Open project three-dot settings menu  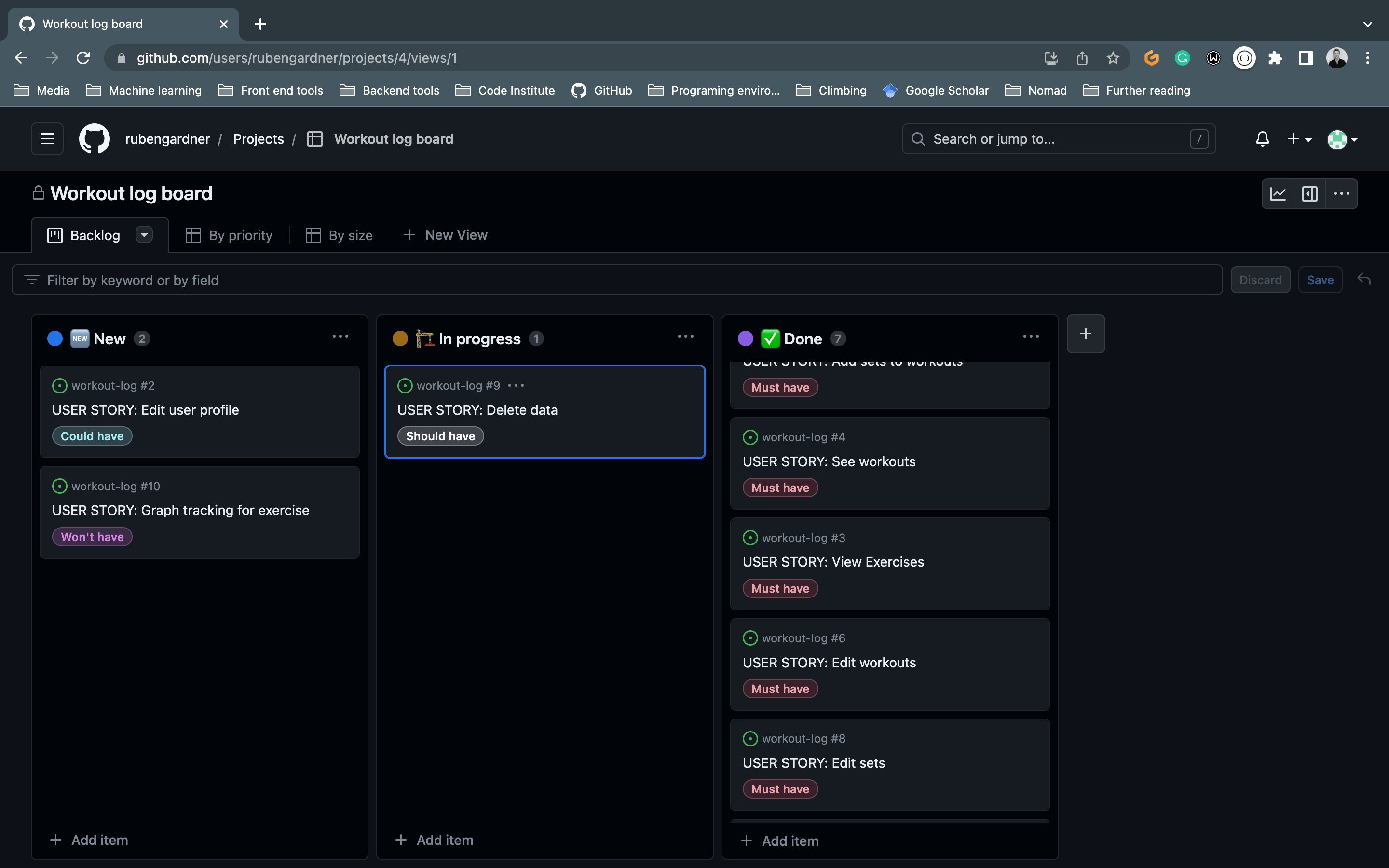pyautogui.click(x=1341, y=194)
